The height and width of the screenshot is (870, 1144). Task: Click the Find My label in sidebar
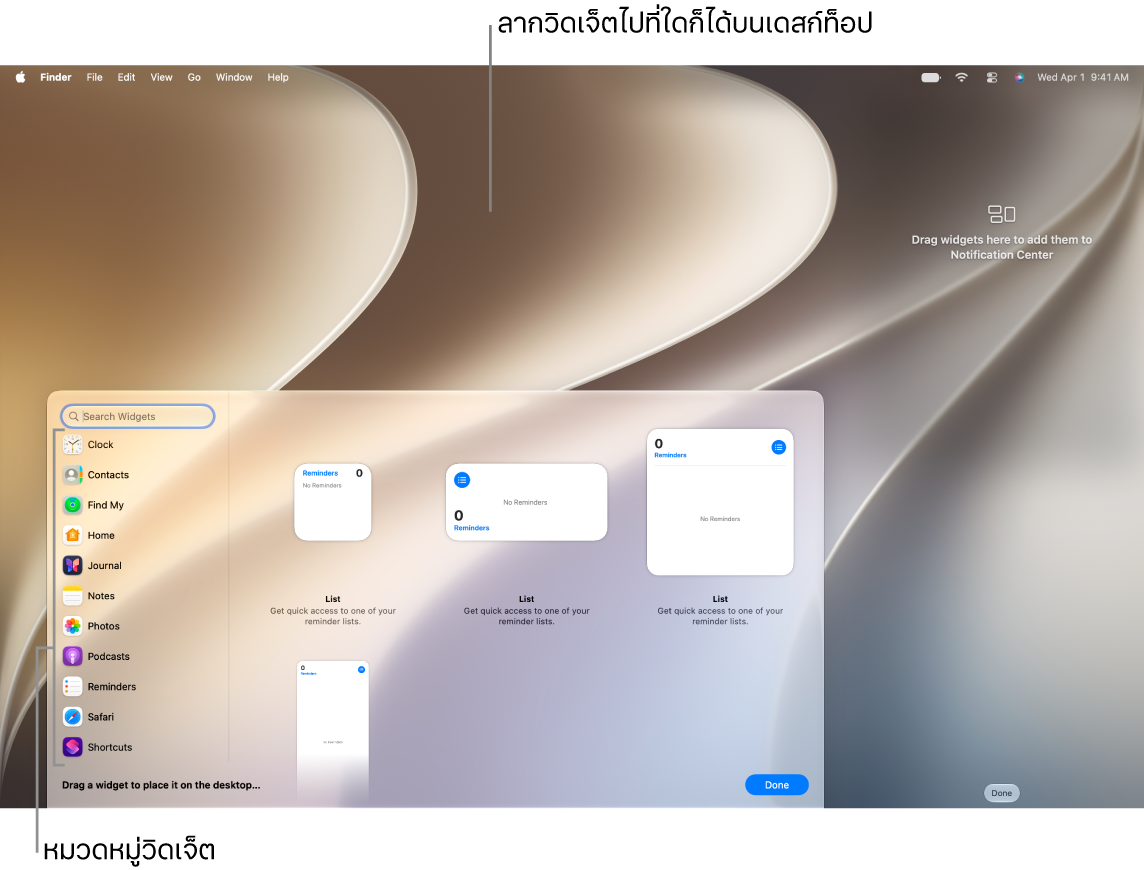coord(106,505)
